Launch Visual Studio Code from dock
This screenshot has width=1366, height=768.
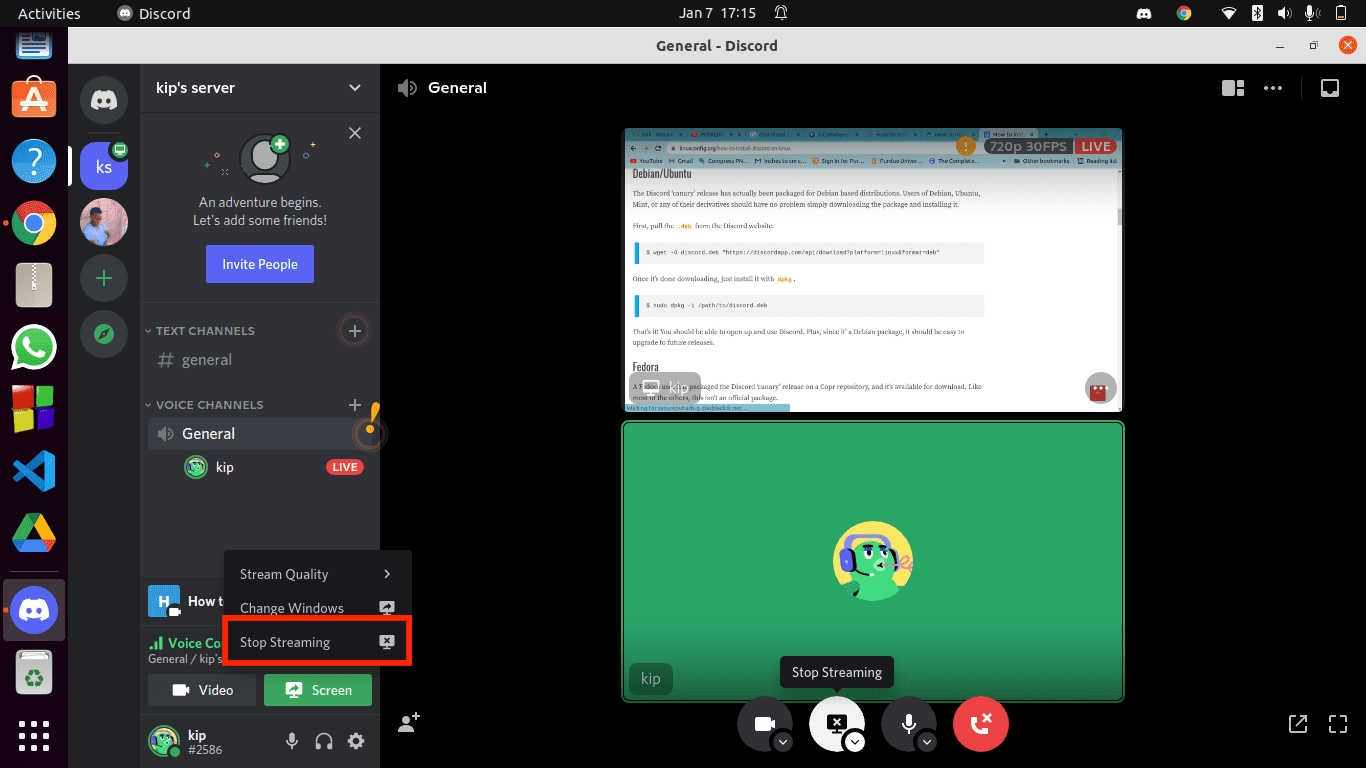coord(34,471)
